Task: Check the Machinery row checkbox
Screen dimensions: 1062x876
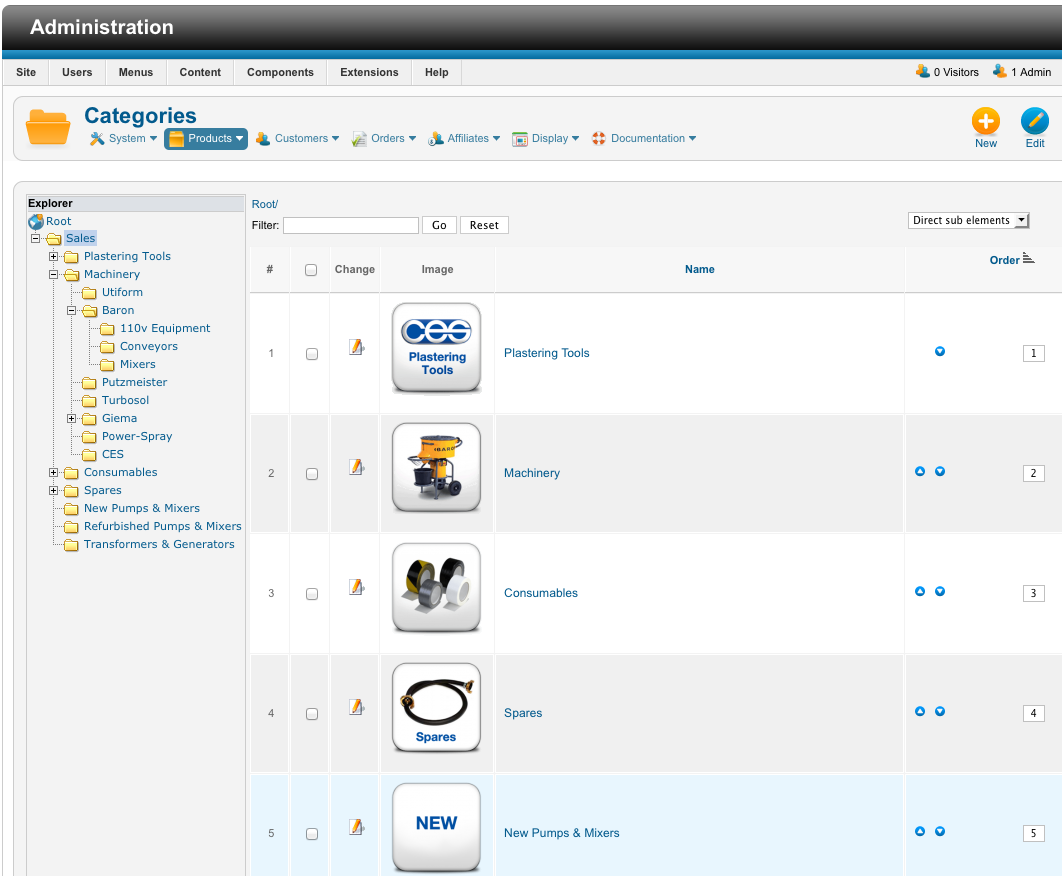Action: pos(312,474)
